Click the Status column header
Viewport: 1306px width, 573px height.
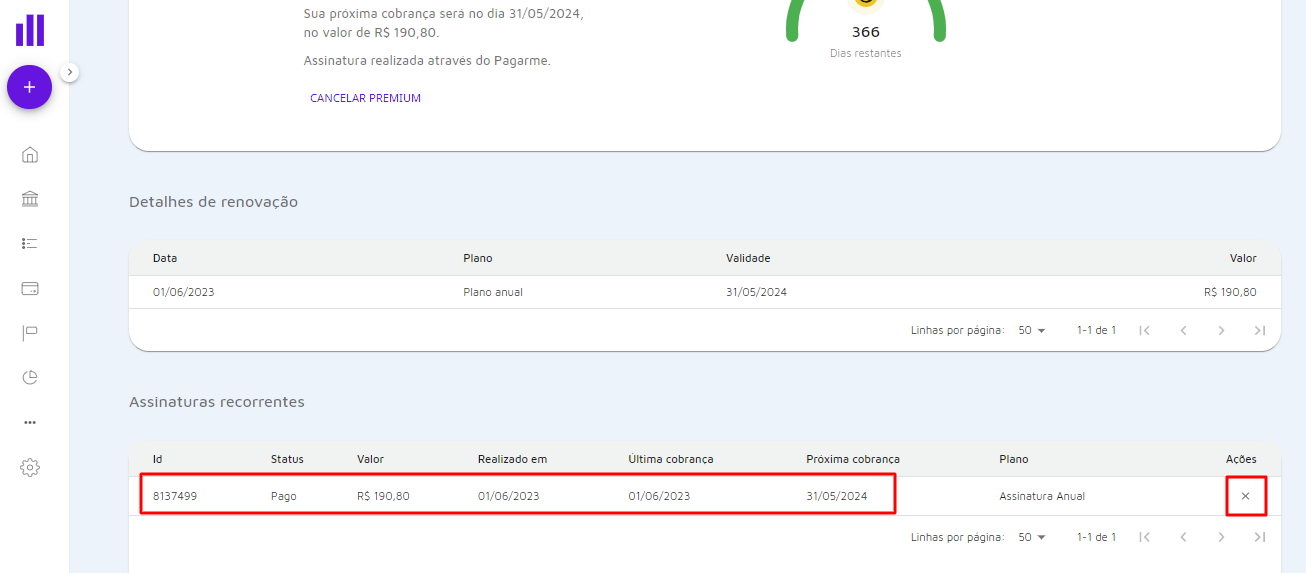tap(287, 459)
